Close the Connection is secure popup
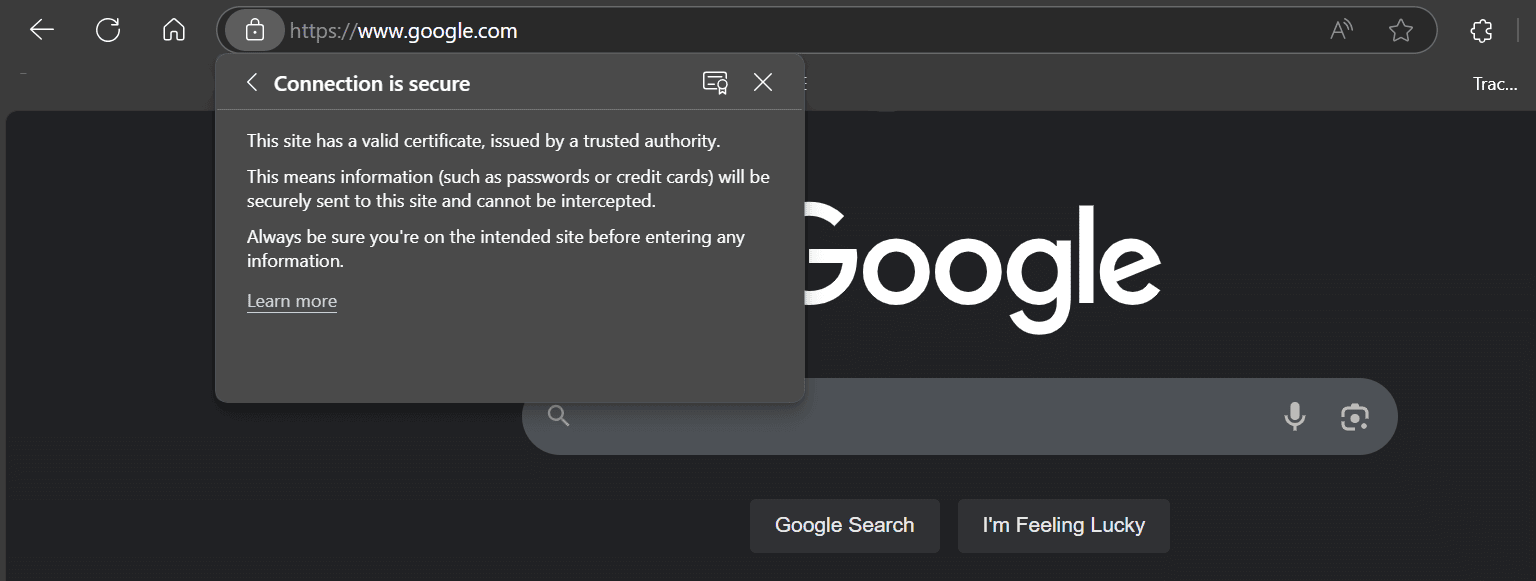 point(763,82)
